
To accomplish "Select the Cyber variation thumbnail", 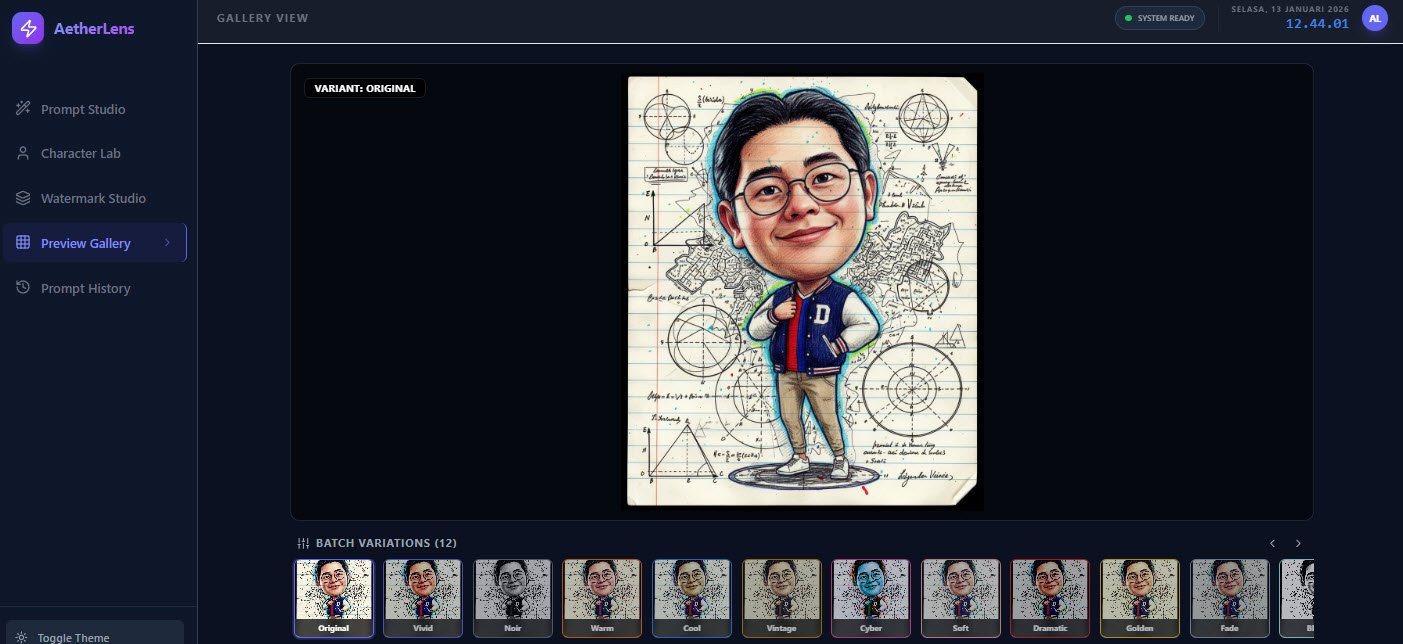I will [871, 598].
